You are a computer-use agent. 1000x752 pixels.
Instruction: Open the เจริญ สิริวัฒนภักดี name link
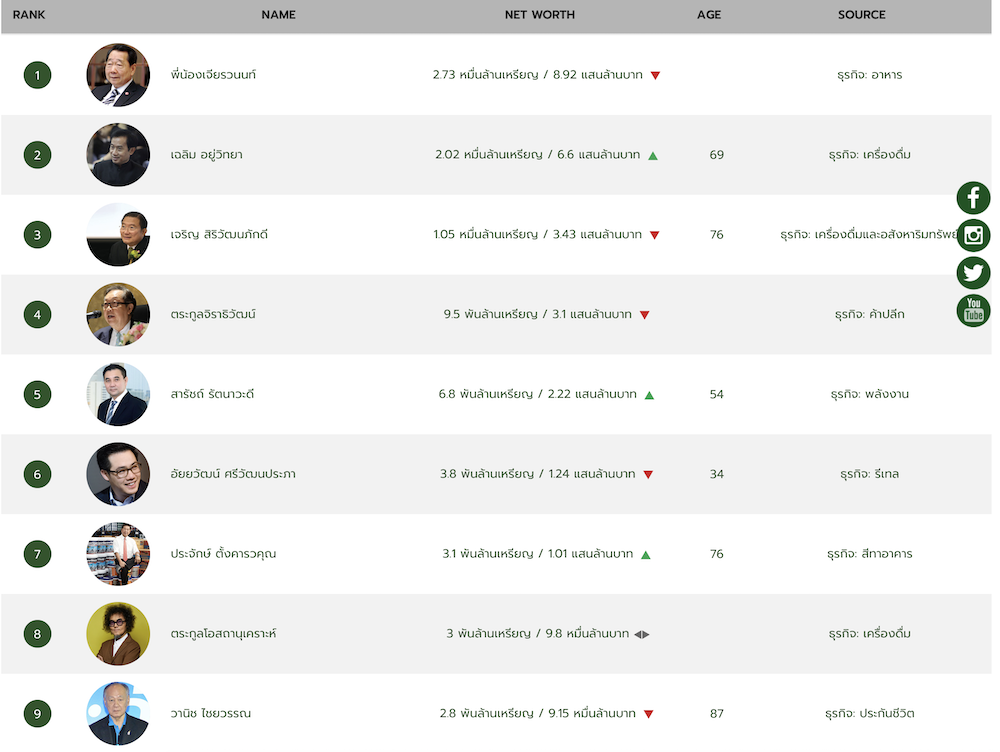(220, 235)
